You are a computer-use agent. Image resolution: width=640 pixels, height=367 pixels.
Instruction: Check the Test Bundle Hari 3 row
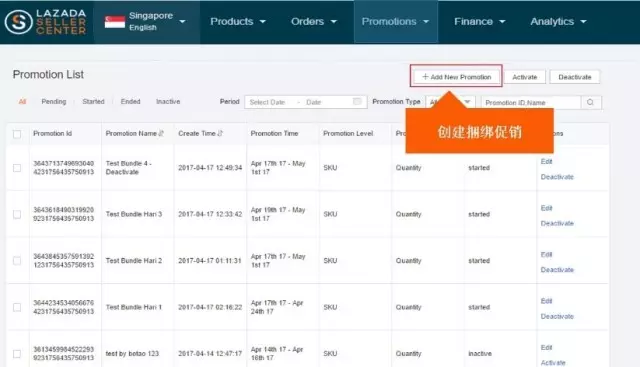pyautogui.click(x=17, y=214)
